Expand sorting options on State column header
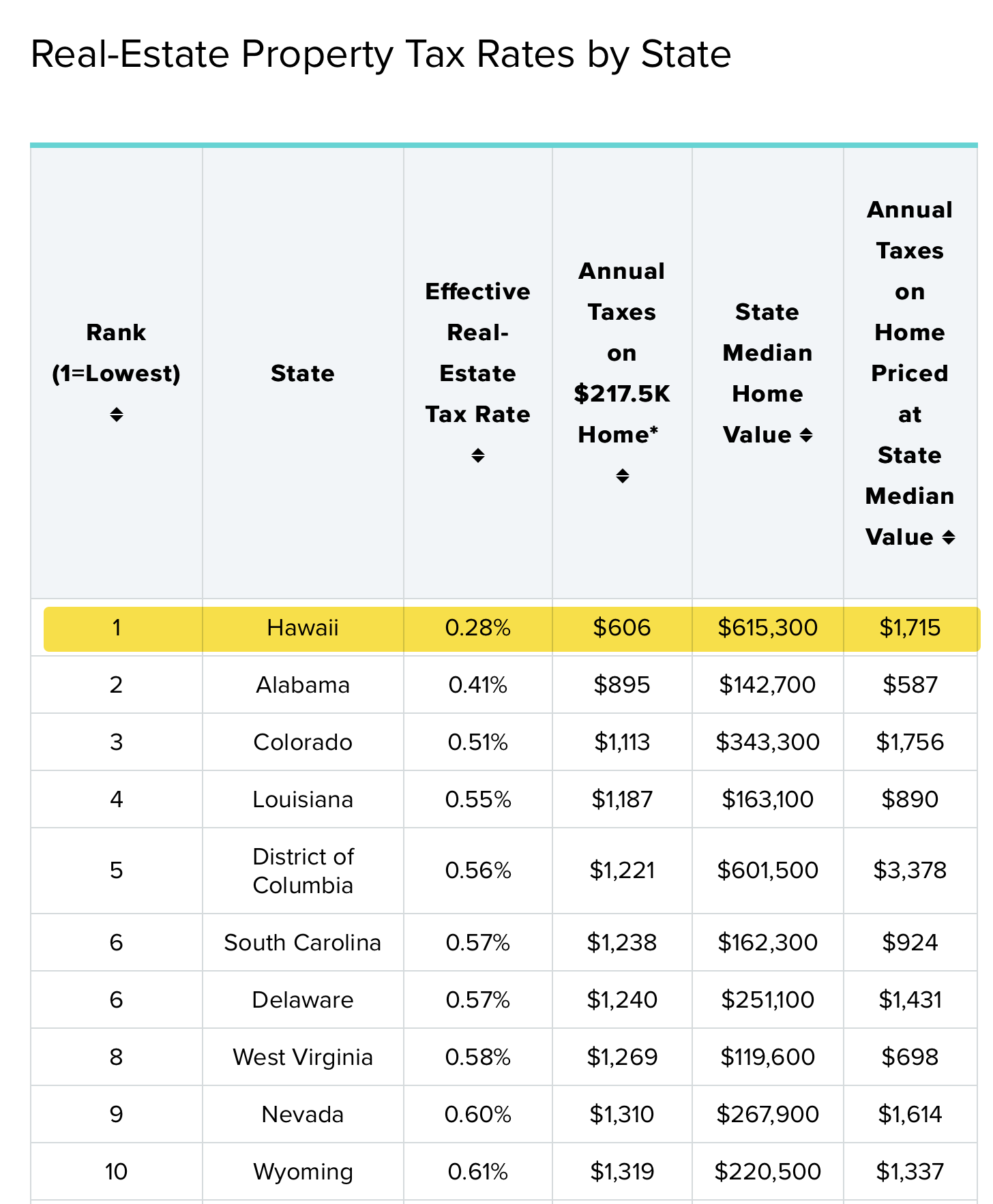Screen dimensions: 993x1204 (302, 374)
